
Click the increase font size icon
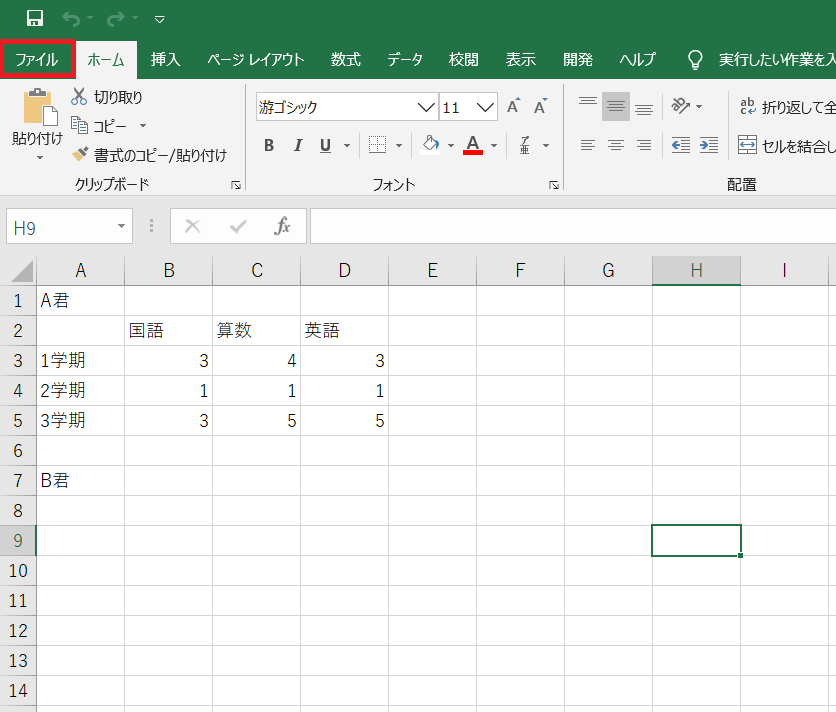click(513, 107)
